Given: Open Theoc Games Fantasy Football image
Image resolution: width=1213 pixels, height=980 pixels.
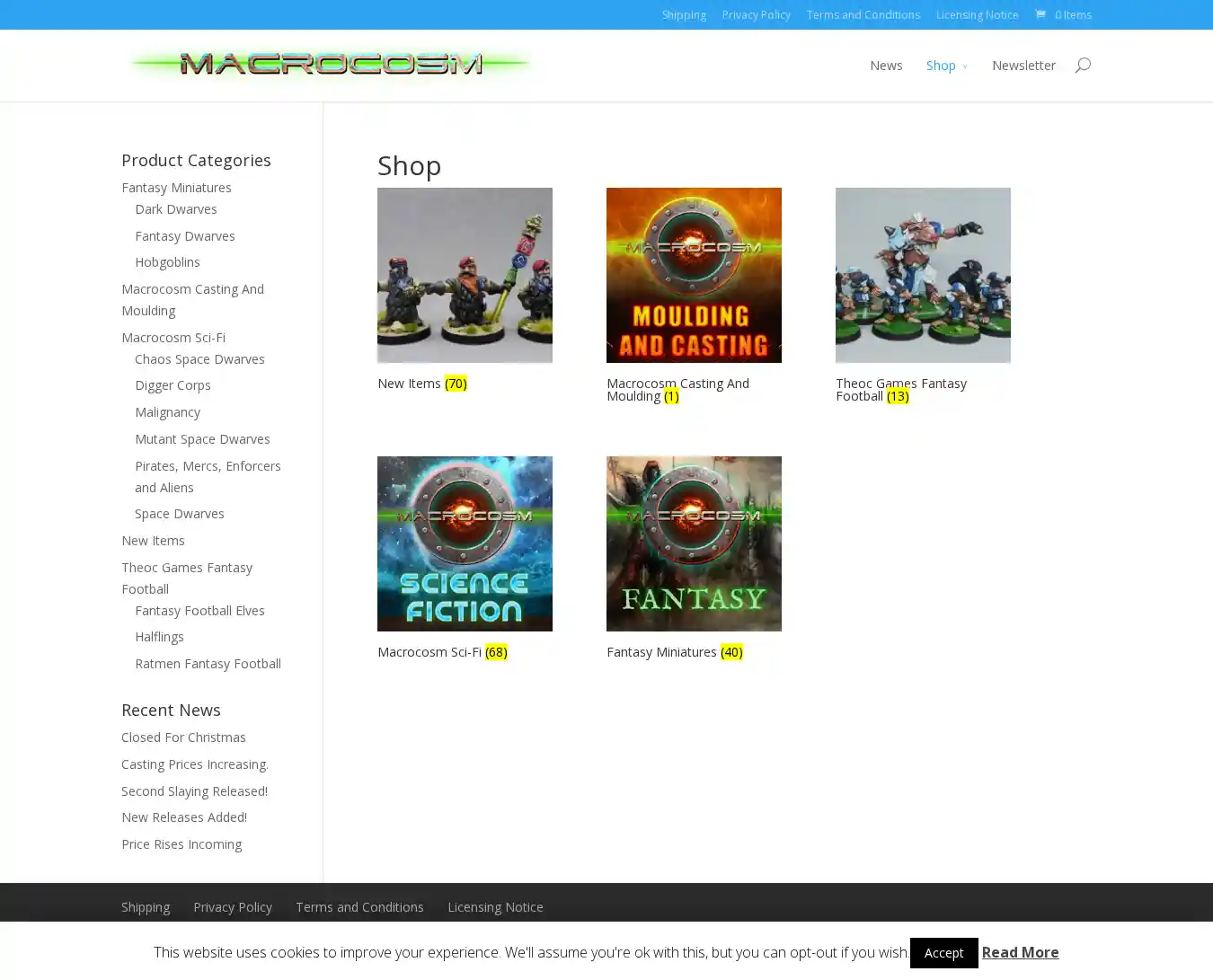Looking at the screenshot, I should click(x=923, y=275).
